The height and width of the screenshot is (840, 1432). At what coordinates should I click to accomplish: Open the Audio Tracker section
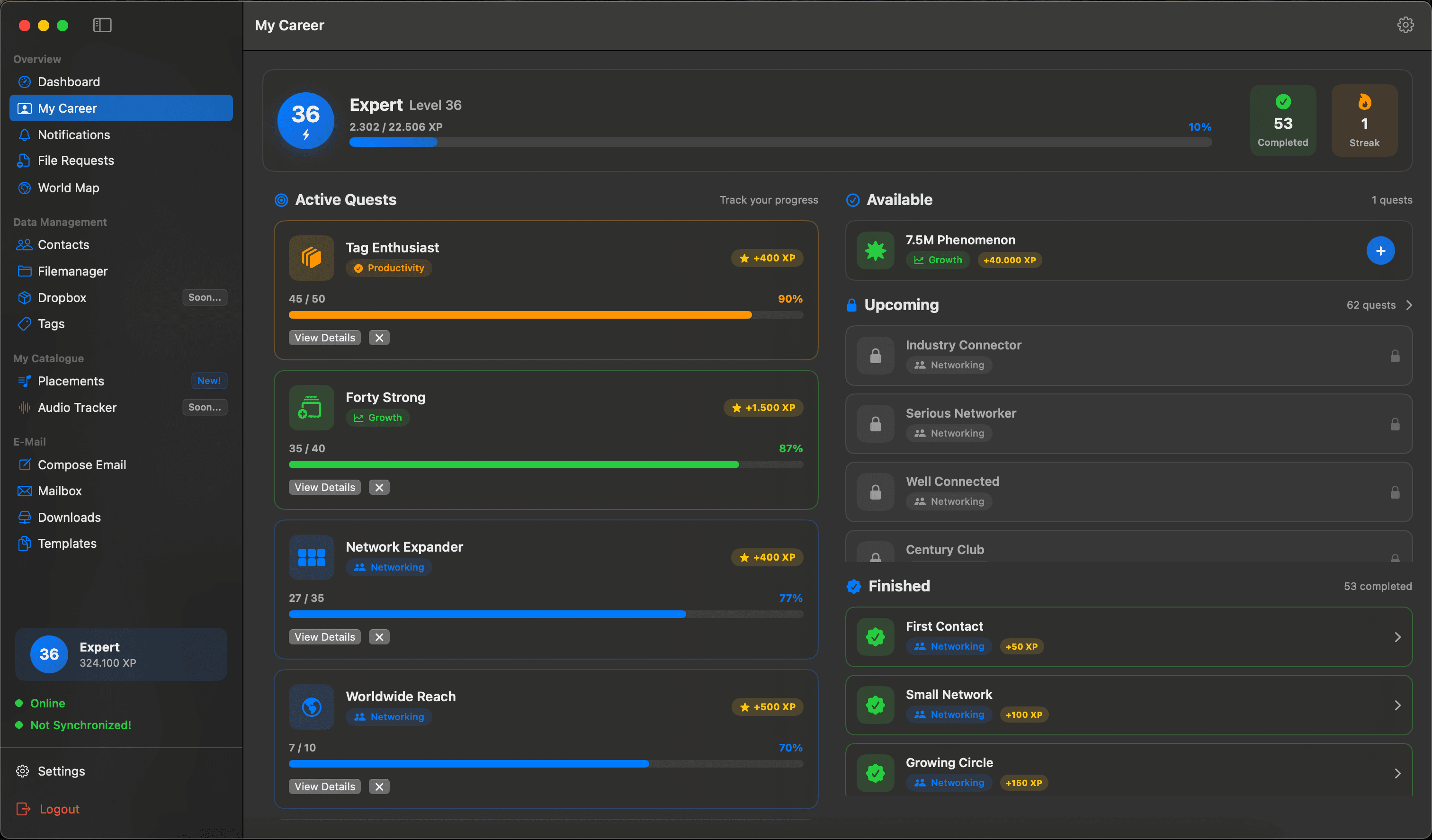click(x=77, y=407)
